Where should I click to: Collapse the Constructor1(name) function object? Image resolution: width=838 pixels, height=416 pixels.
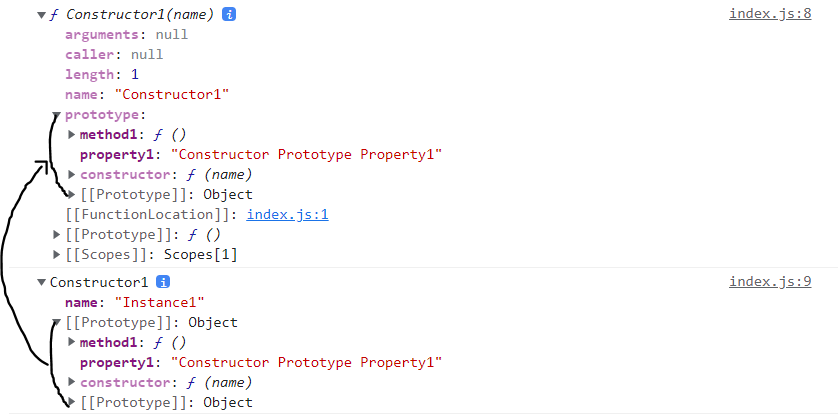point(41,15)
